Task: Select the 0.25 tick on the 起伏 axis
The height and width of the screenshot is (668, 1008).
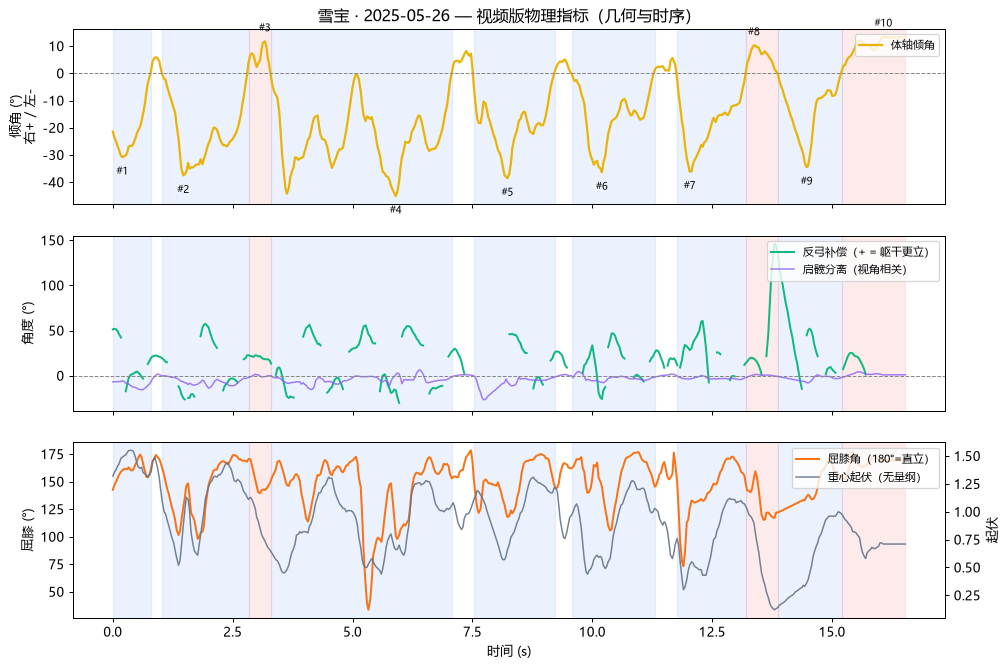Action: pos(967,596)
